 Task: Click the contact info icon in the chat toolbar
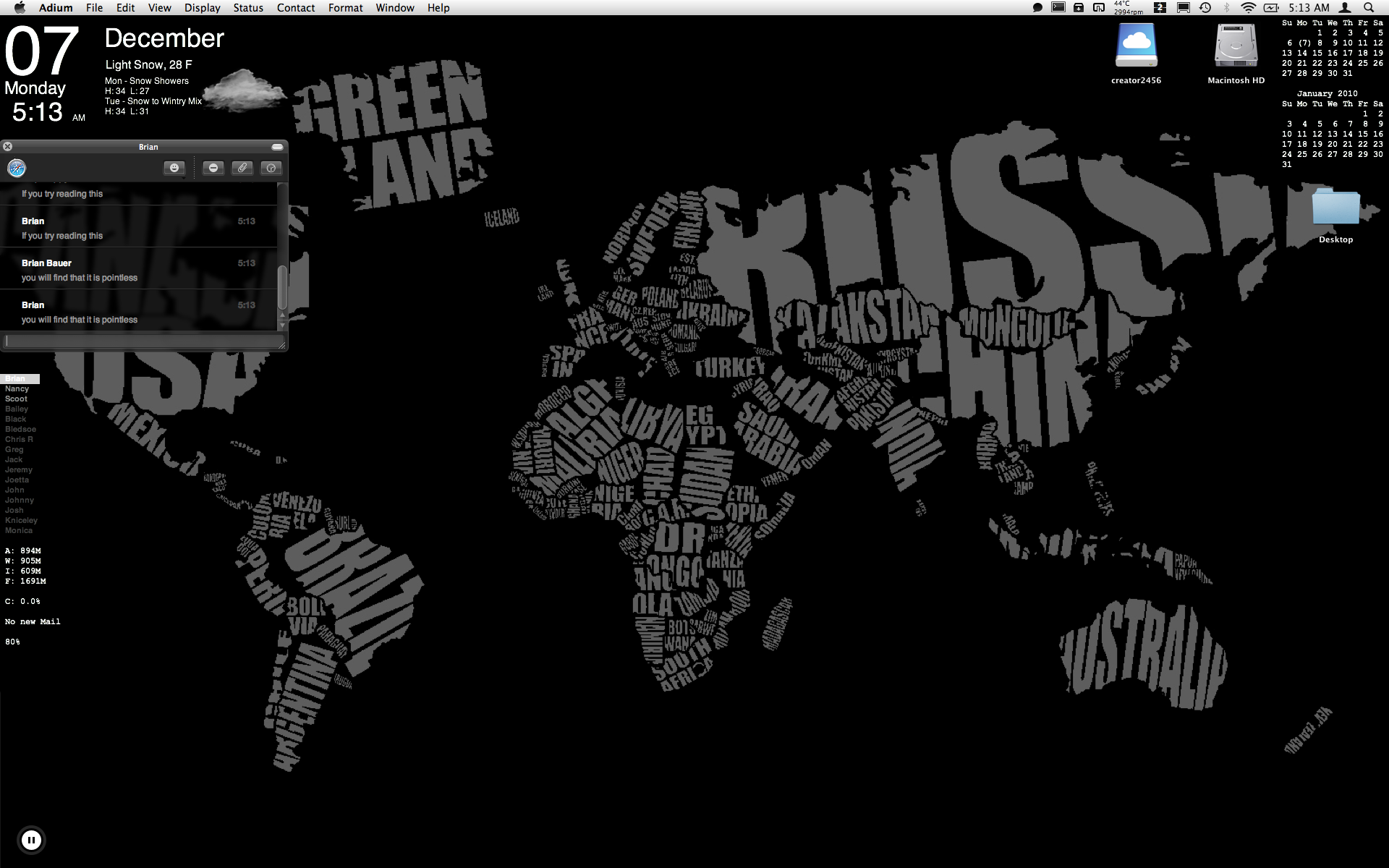[271, 168]
